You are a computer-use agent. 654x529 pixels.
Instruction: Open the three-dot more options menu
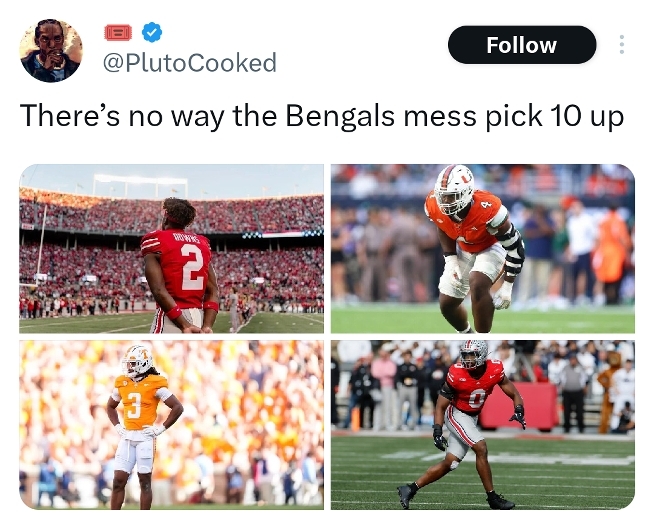[621, 45]
